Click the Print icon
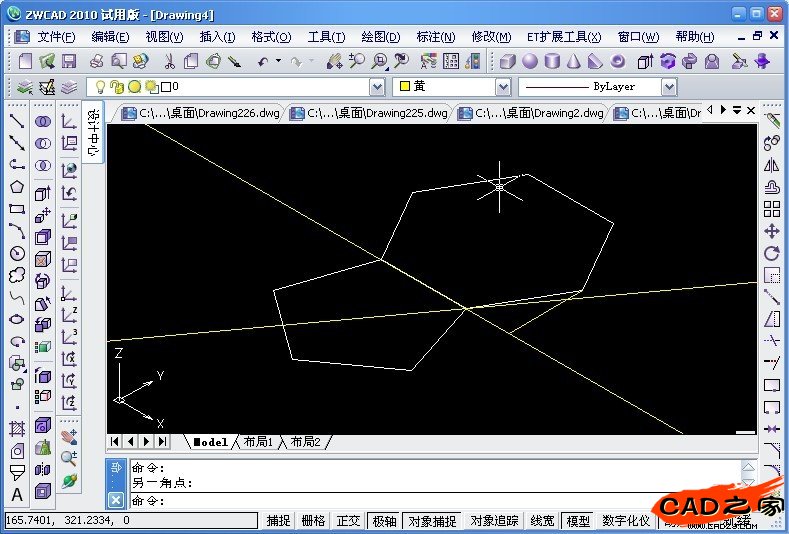Screen dimensions: 789x534 pos(97,61)
